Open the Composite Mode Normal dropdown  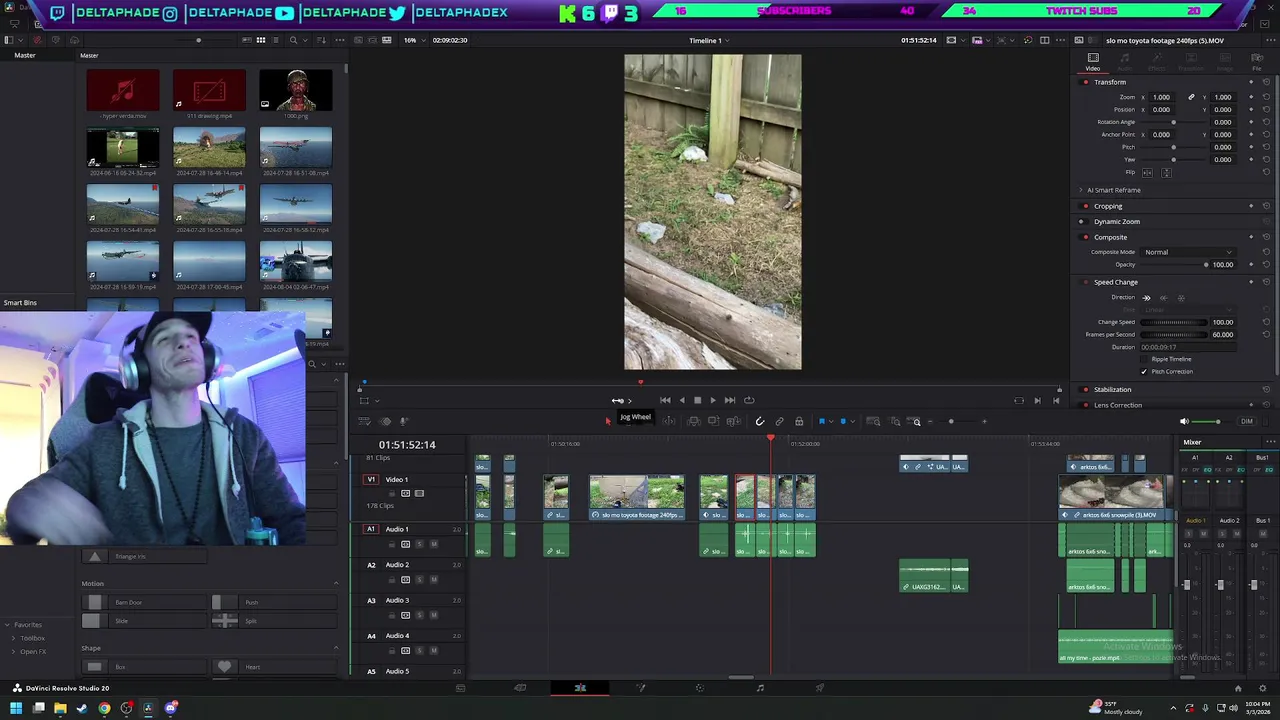coord(1188,252)
